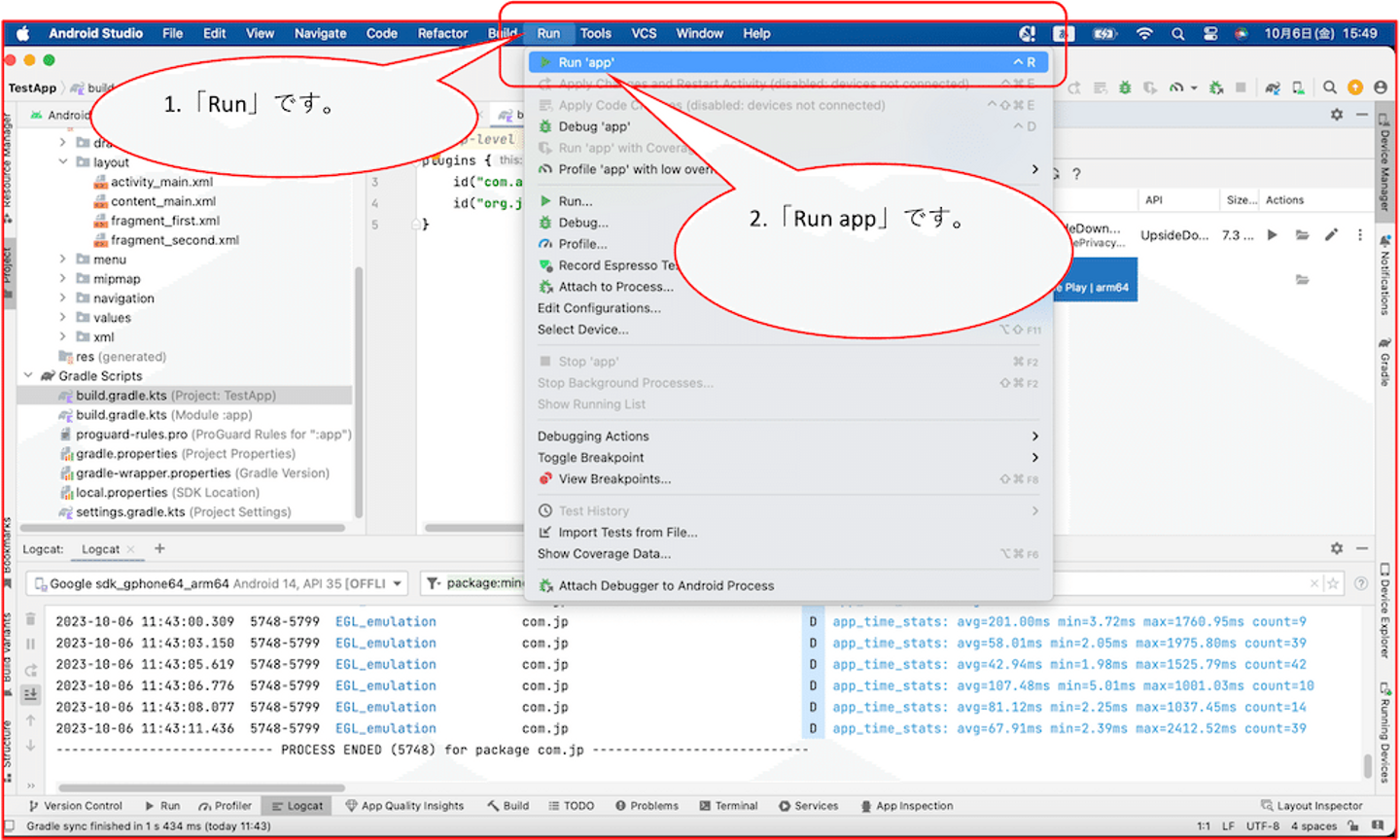Viewport: 1400px width, 840px height.
Task: Open the UpsideDown device folder icon
Action: (1302, 235)
